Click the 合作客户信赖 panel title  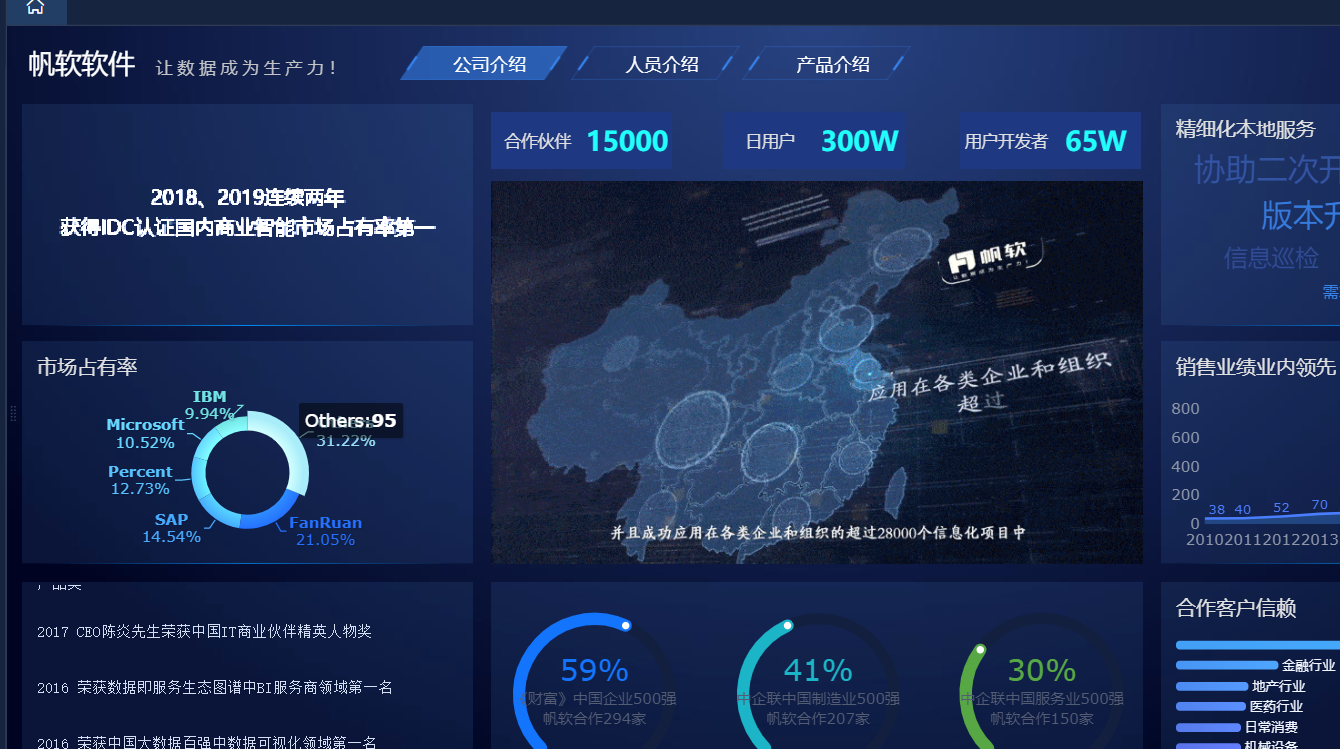[1236, 607]
